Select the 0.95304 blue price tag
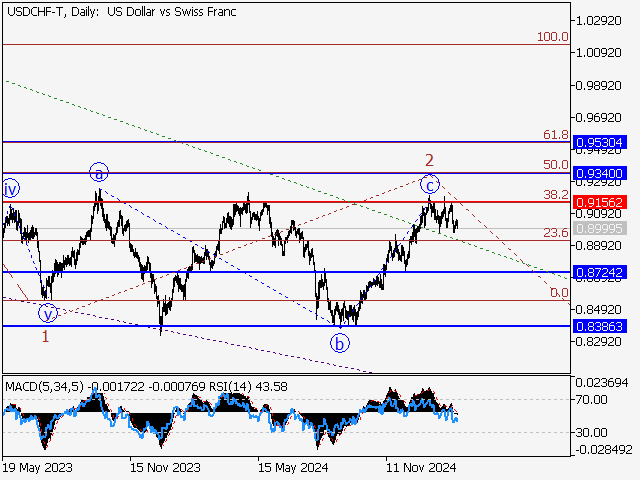 point(600,143)
